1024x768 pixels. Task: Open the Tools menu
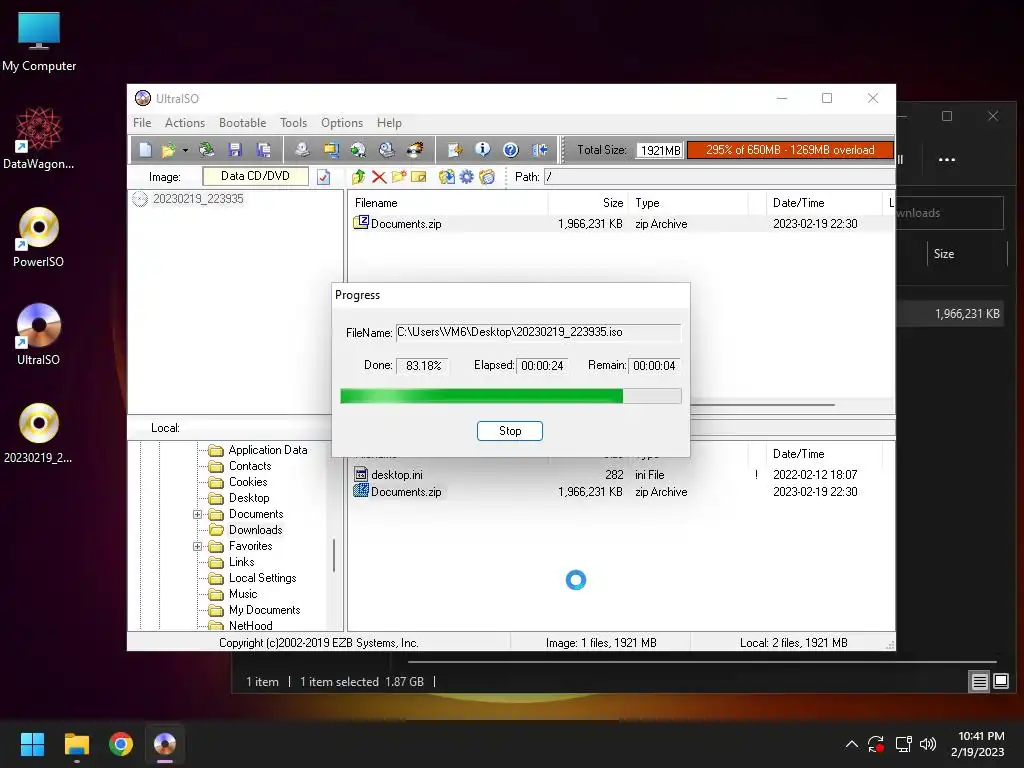[293, 123]
